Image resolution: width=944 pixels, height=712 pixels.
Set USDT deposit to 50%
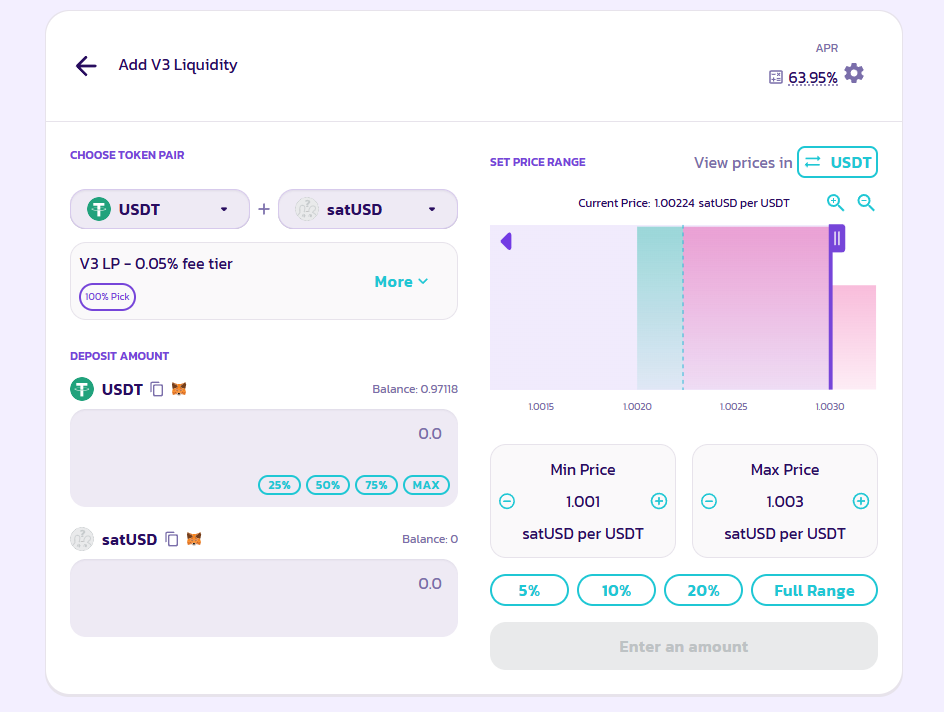pyautogui.click(x=327, y=485)
